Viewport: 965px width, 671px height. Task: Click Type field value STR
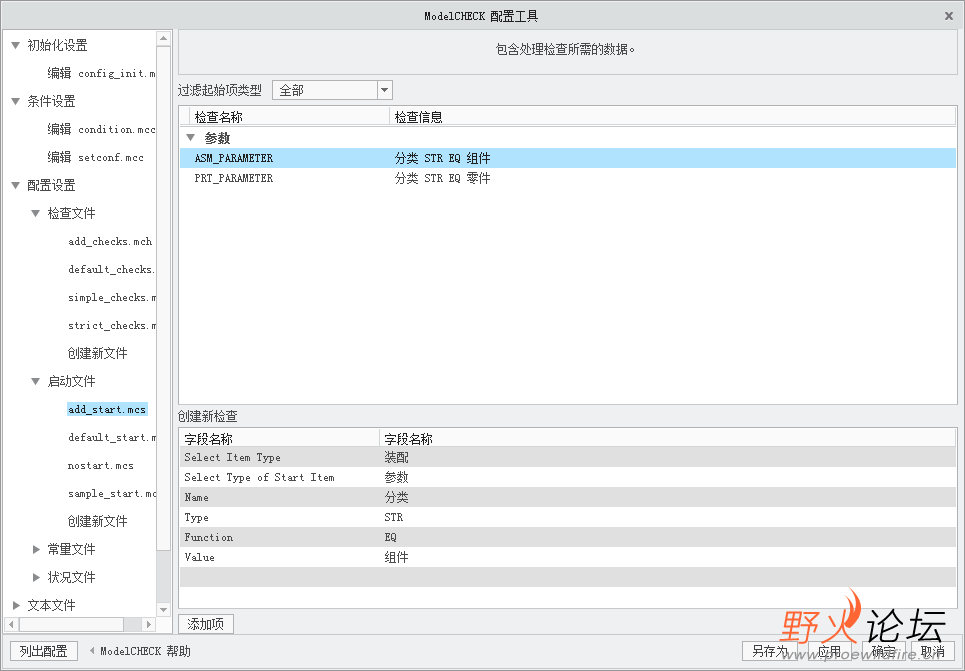[x=393, y=518]
